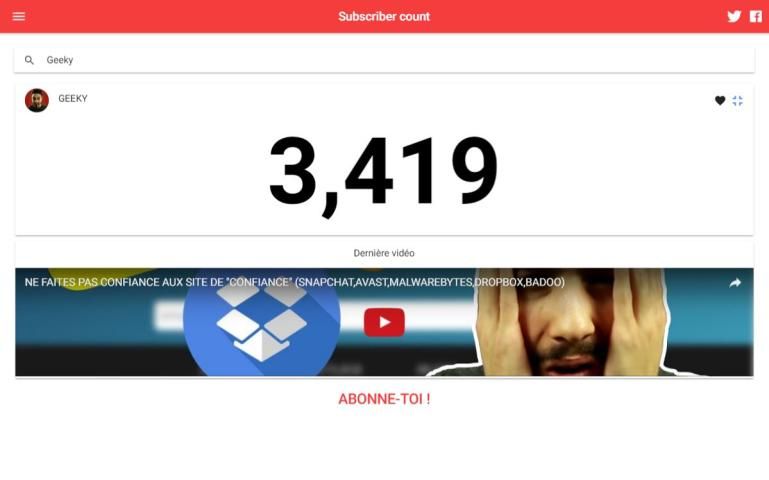Viewport: 769px width, 480px height.
Task: Open the NE FAITES PAS CONFIANCE video title
Action: tap(295, 282)
